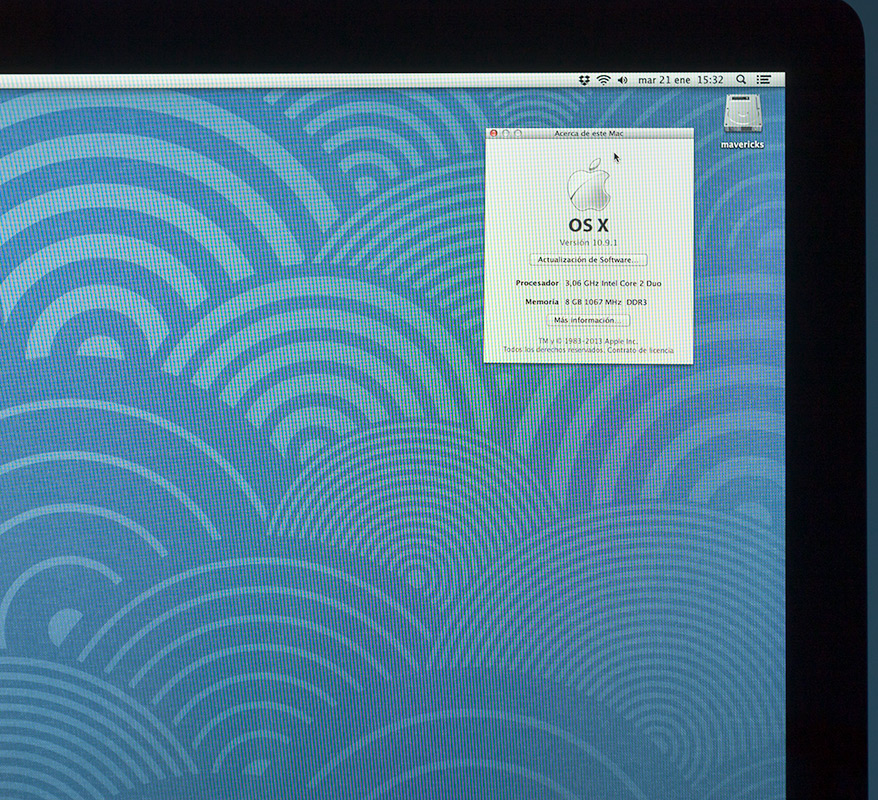The width and height of the screenshot is (878, 800).
Task: Close the Acerca de este Mac window
Action: 493,133
